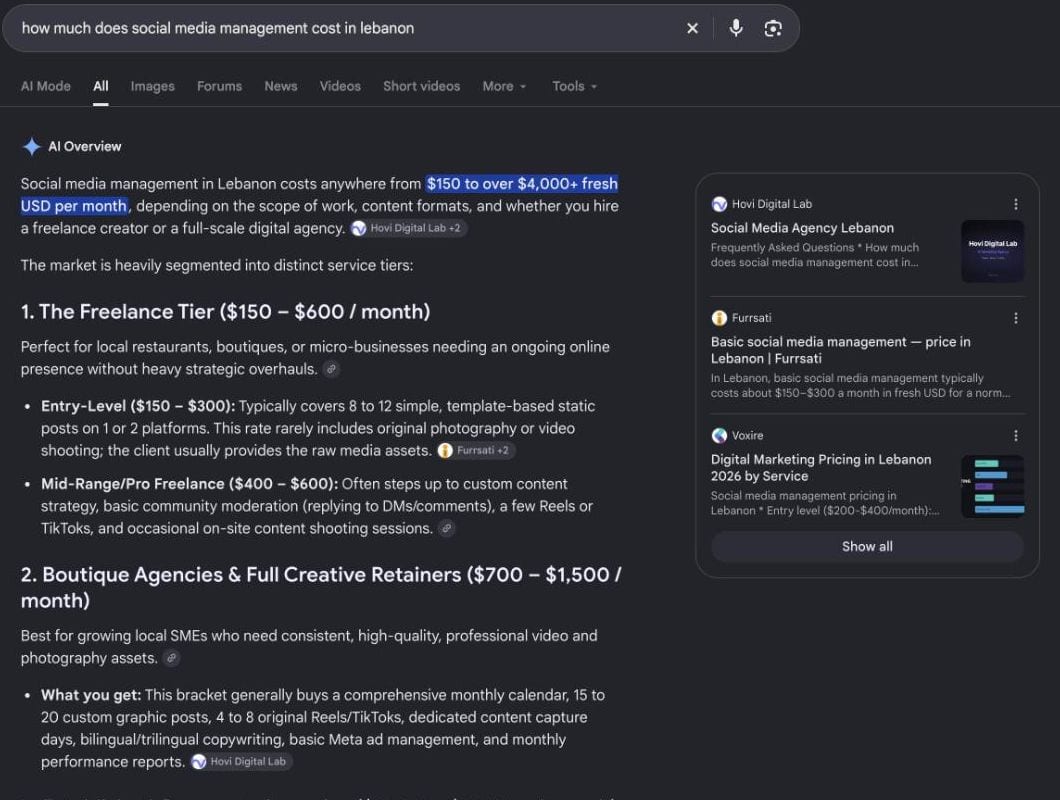Switch to AI Mode tab

(46, 87)
